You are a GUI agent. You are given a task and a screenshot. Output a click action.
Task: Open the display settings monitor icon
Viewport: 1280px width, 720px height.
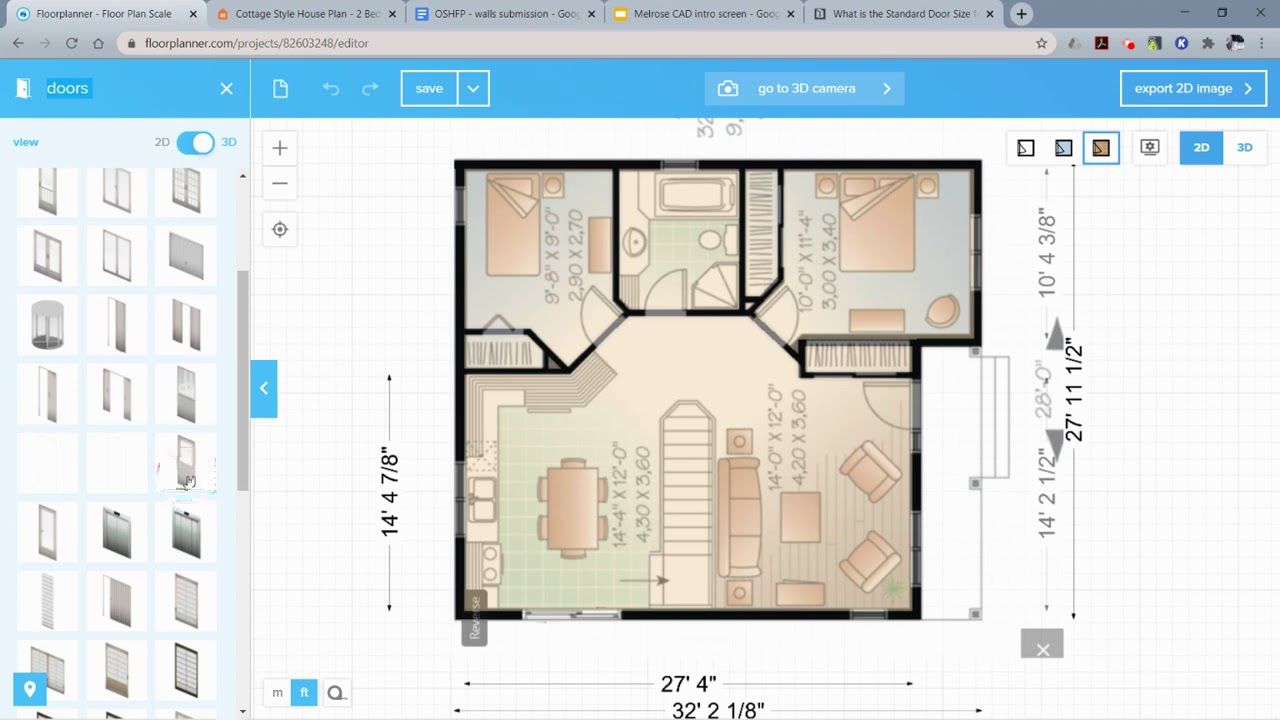point(1150,147)
